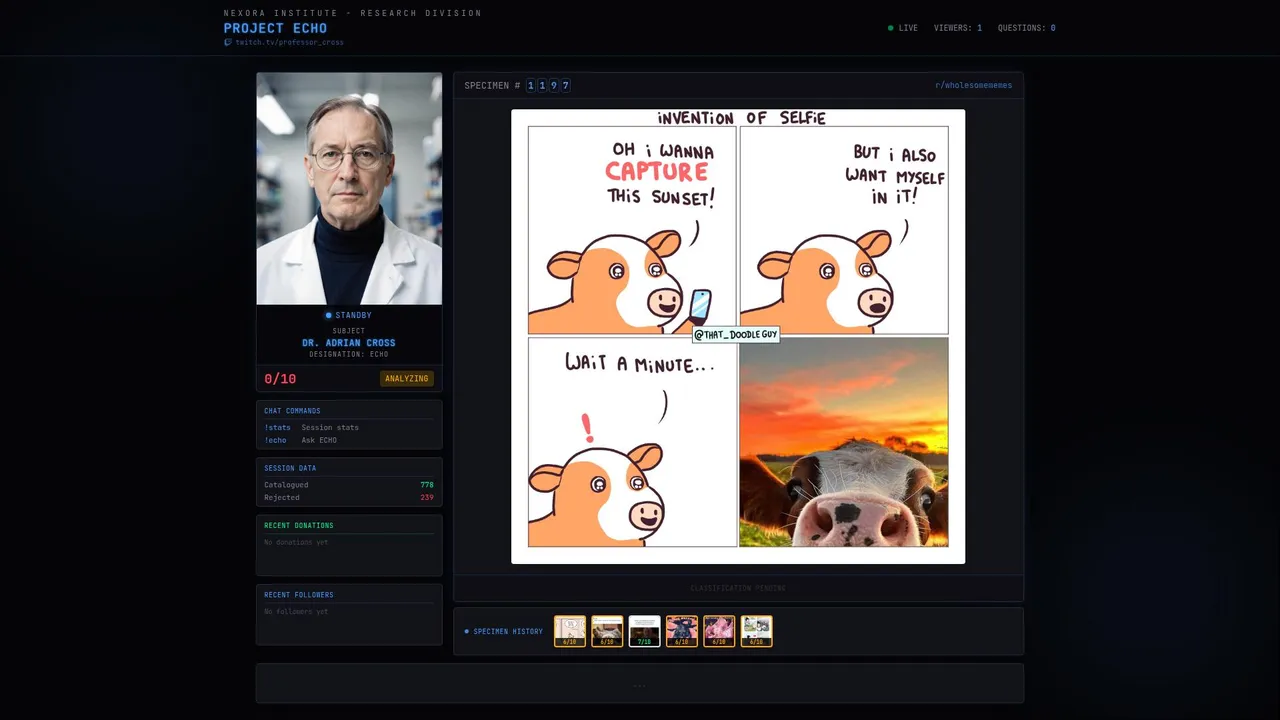Image resolution: width=1280 pixels, height=720 pixels.
Task: Open the r/wholesomememes source link
Action: coord(973,85)
